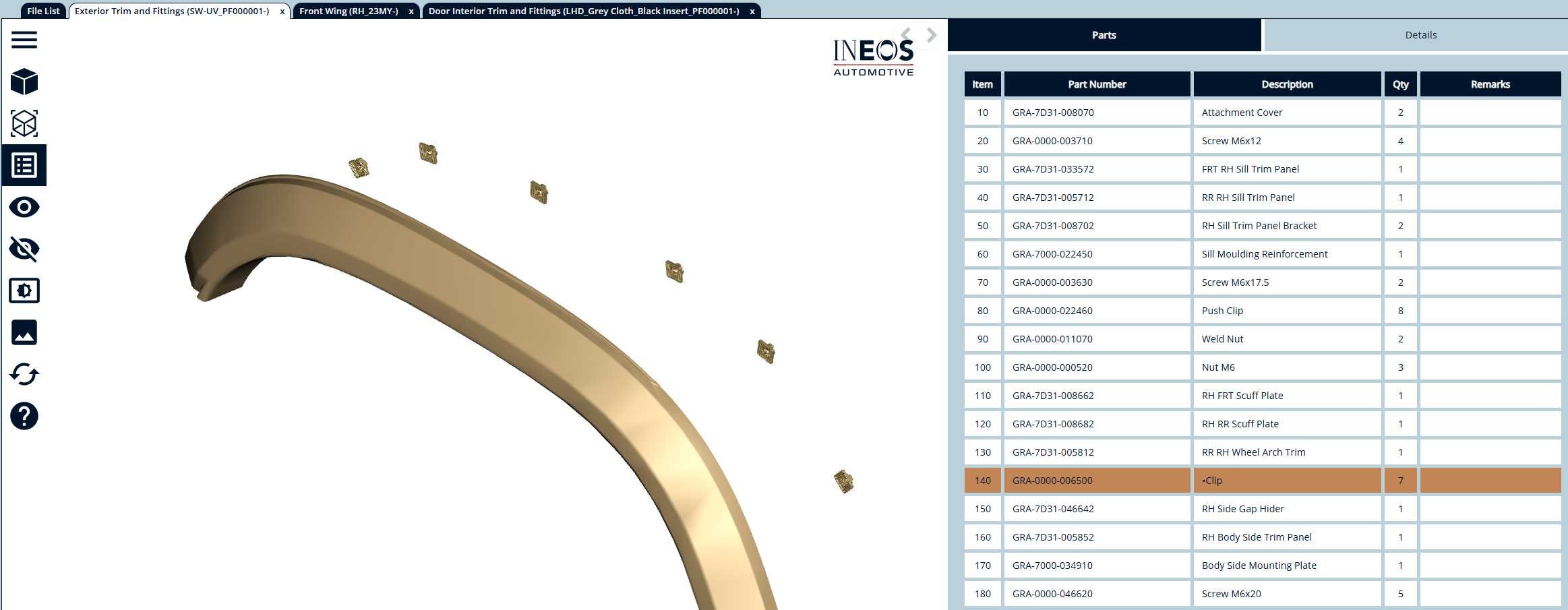Open the File List tab
The height and width of the screenshot is (610, 1568).
43,11
